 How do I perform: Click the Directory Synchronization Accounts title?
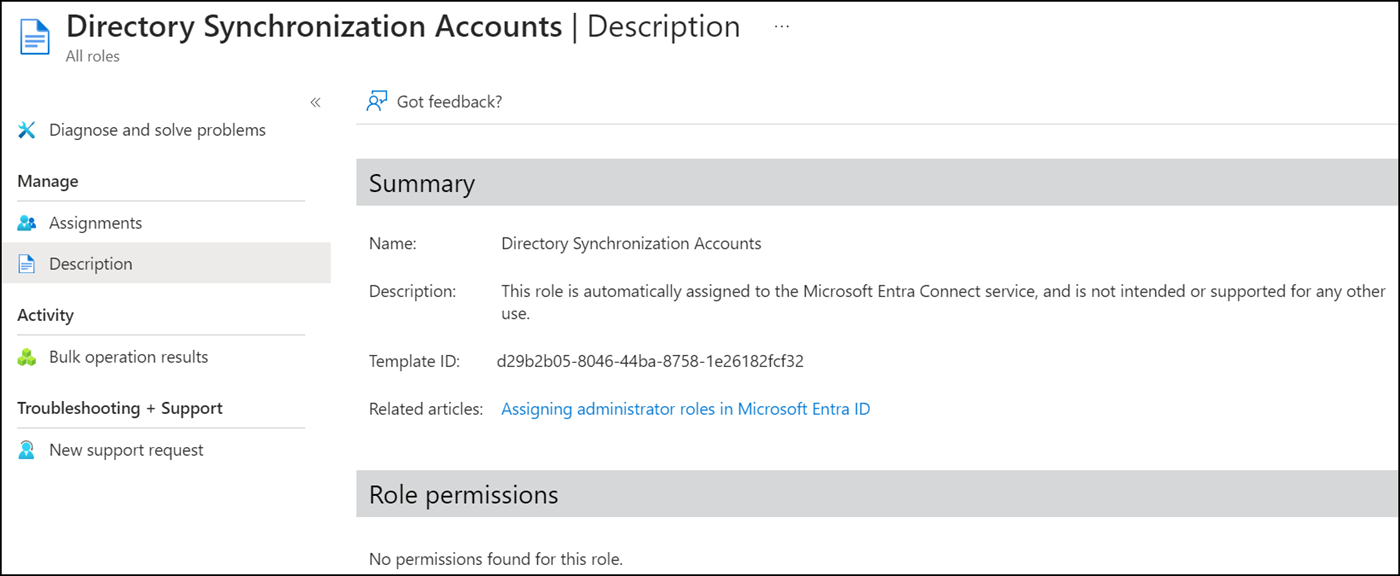coord(313,26)
